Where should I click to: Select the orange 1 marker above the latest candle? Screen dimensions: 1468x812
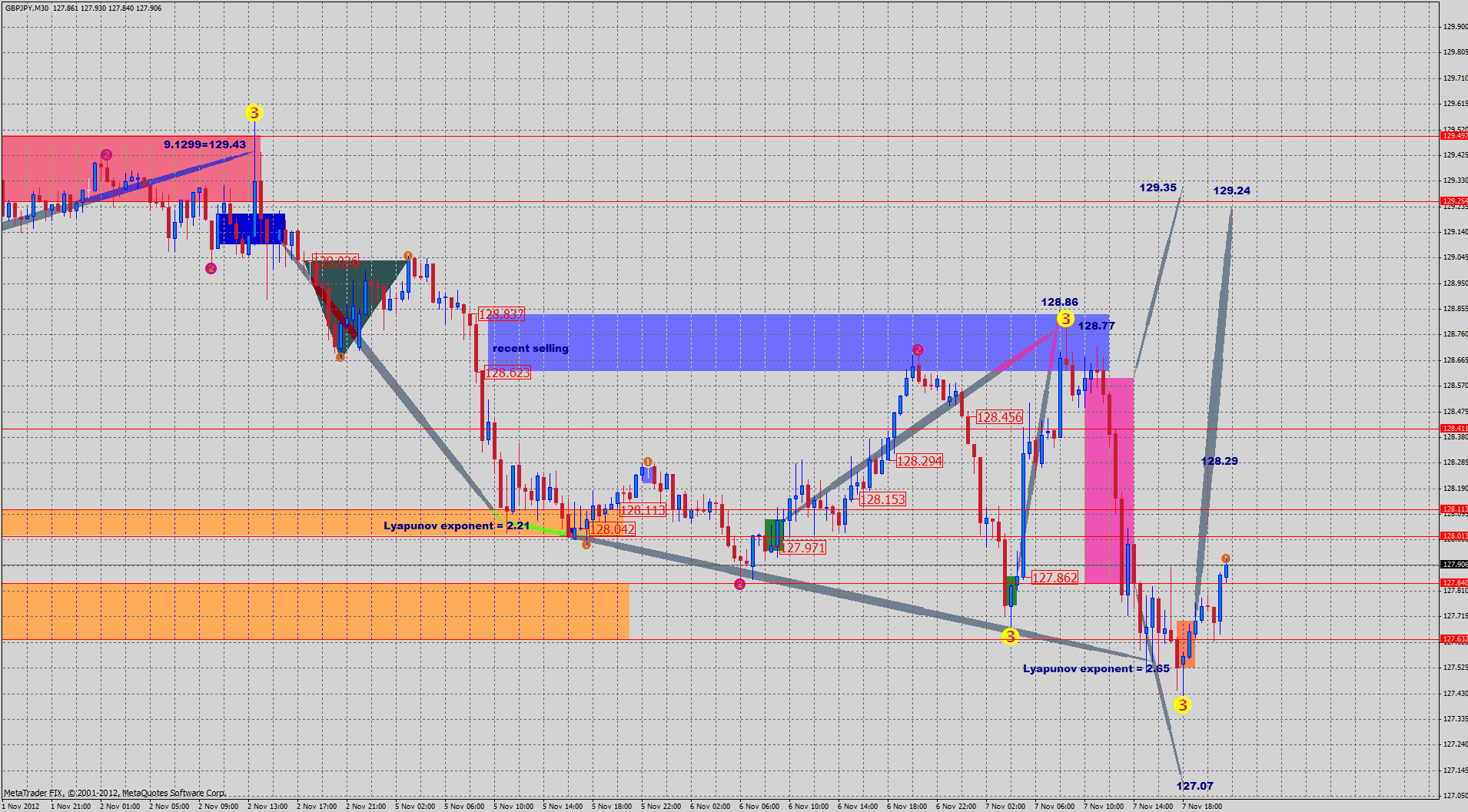click(1226, 558)
